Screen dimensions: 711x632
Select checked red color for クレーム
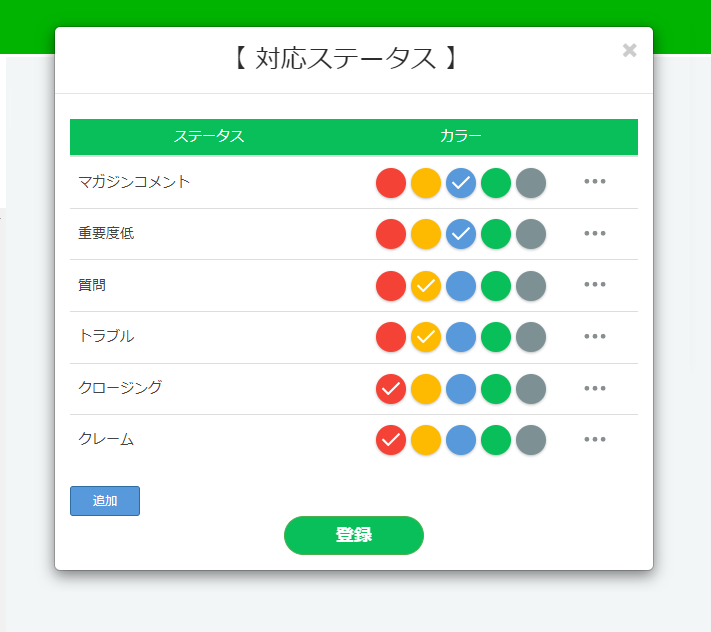point(391,440)
